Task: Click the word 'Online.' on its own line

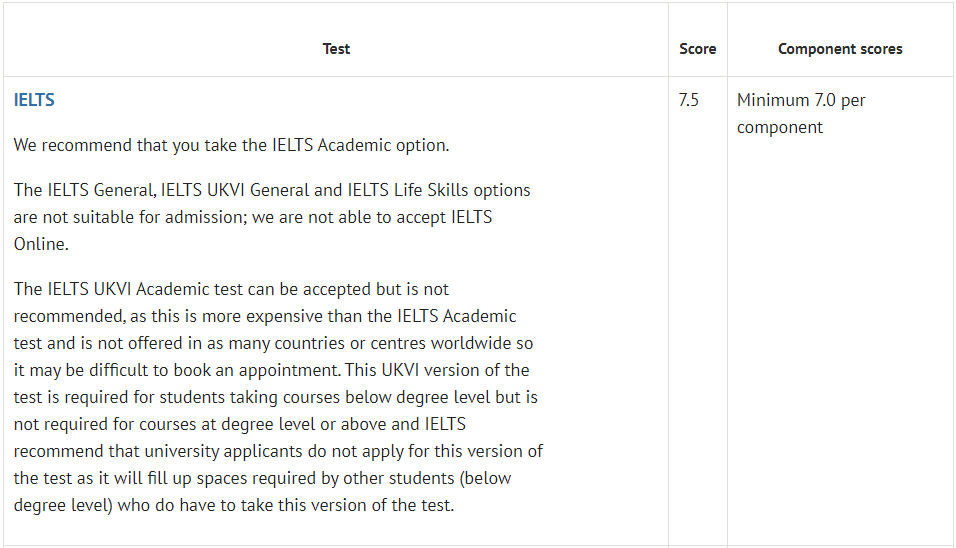Action: pos(39,244)
